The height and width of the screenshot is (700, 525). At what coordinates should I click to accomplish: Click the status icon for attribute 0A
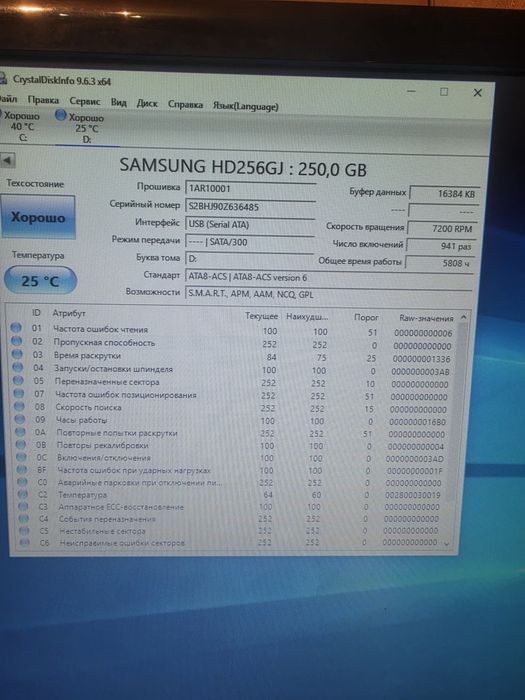[x=21, y=432]
